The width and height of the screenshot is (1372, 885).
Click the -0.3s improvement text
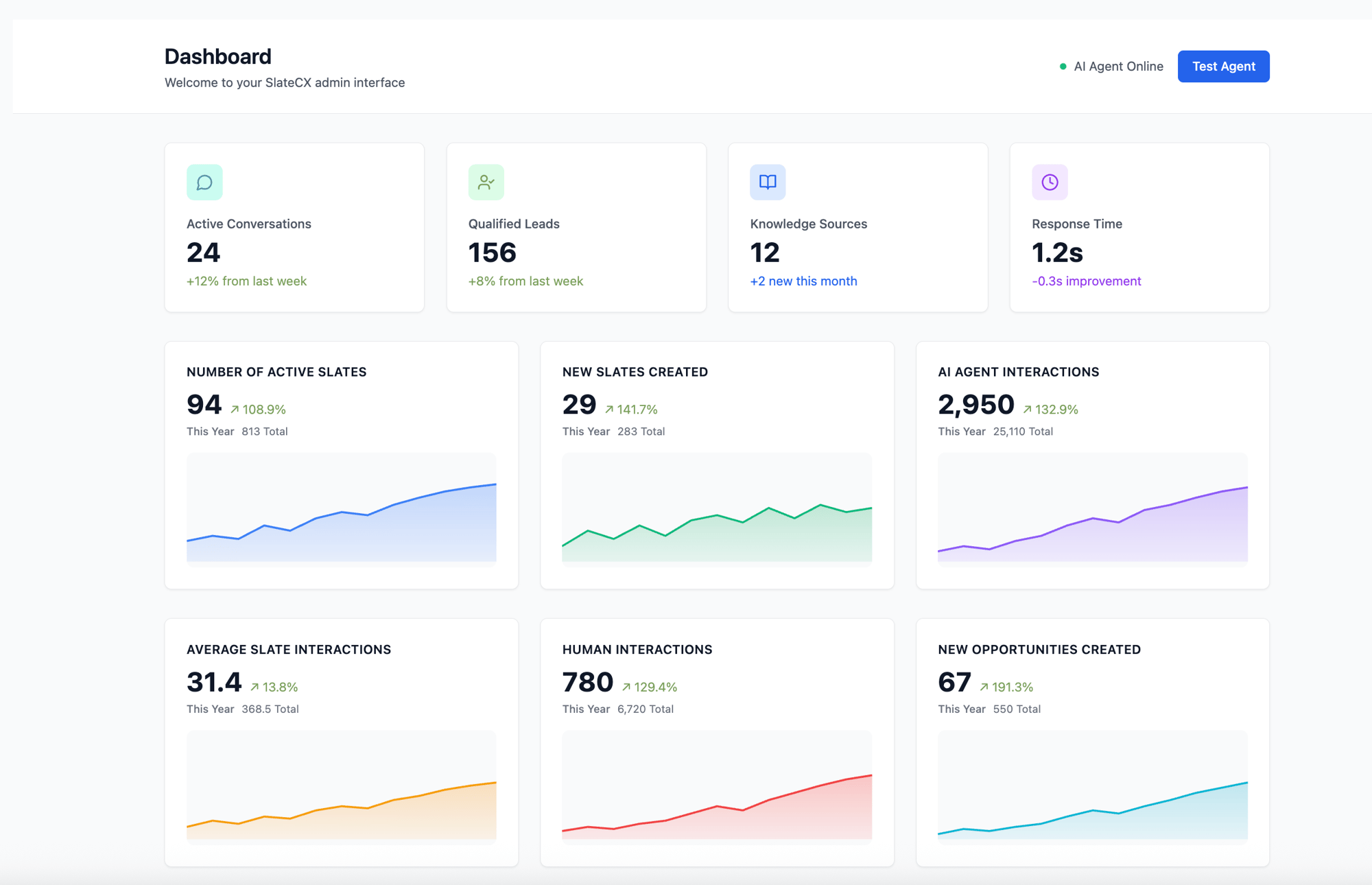1086,281
